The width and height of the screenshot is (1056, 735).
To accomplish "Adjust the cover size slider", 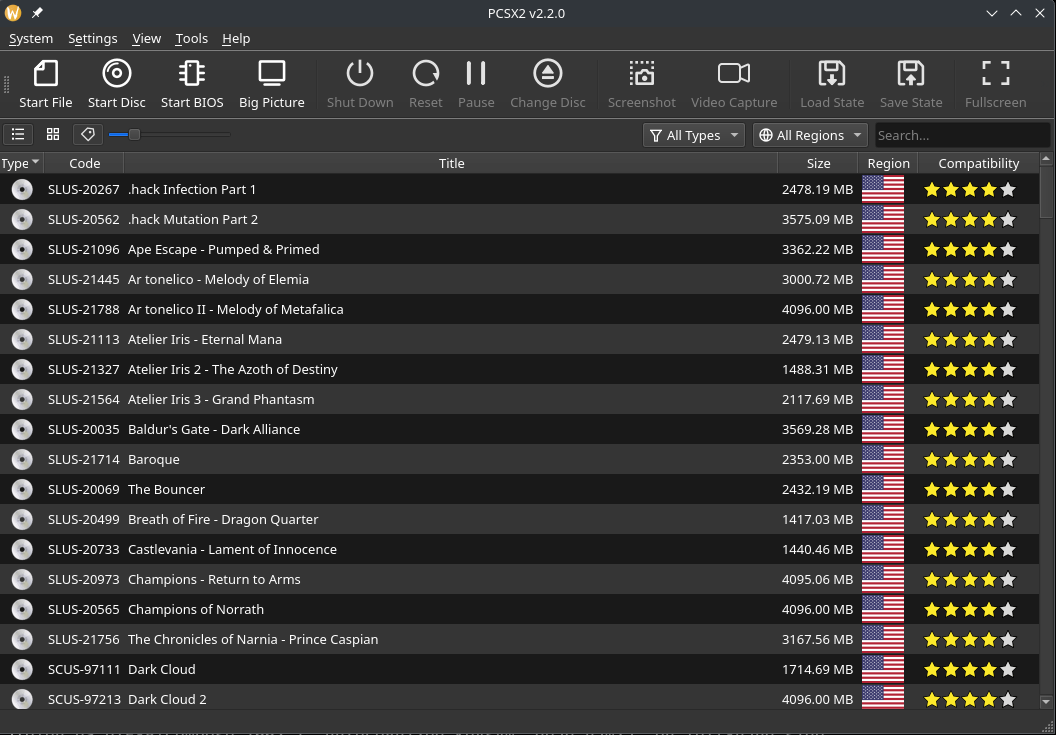I will (x=134, y=135).
